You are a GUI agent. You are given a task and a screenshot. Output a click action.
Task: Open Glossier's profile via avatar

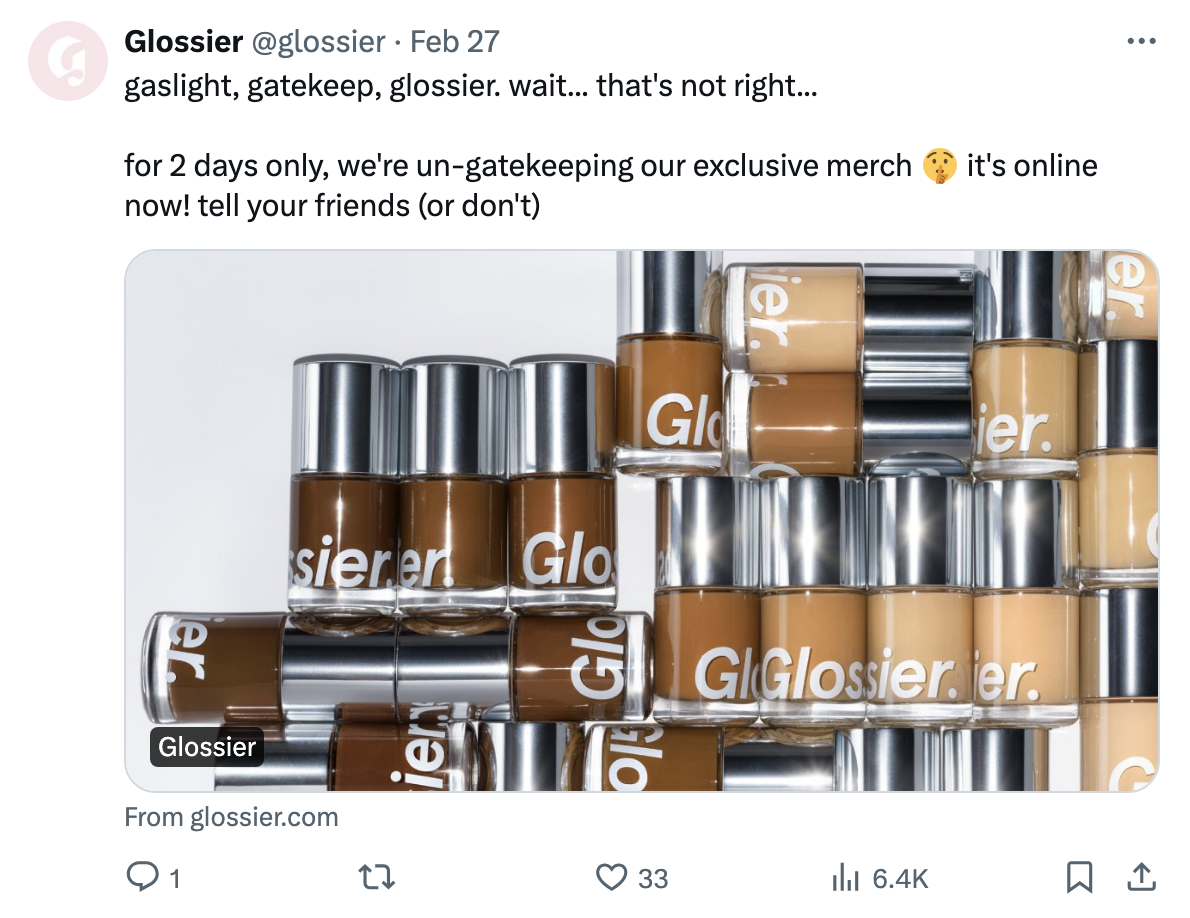67,60
